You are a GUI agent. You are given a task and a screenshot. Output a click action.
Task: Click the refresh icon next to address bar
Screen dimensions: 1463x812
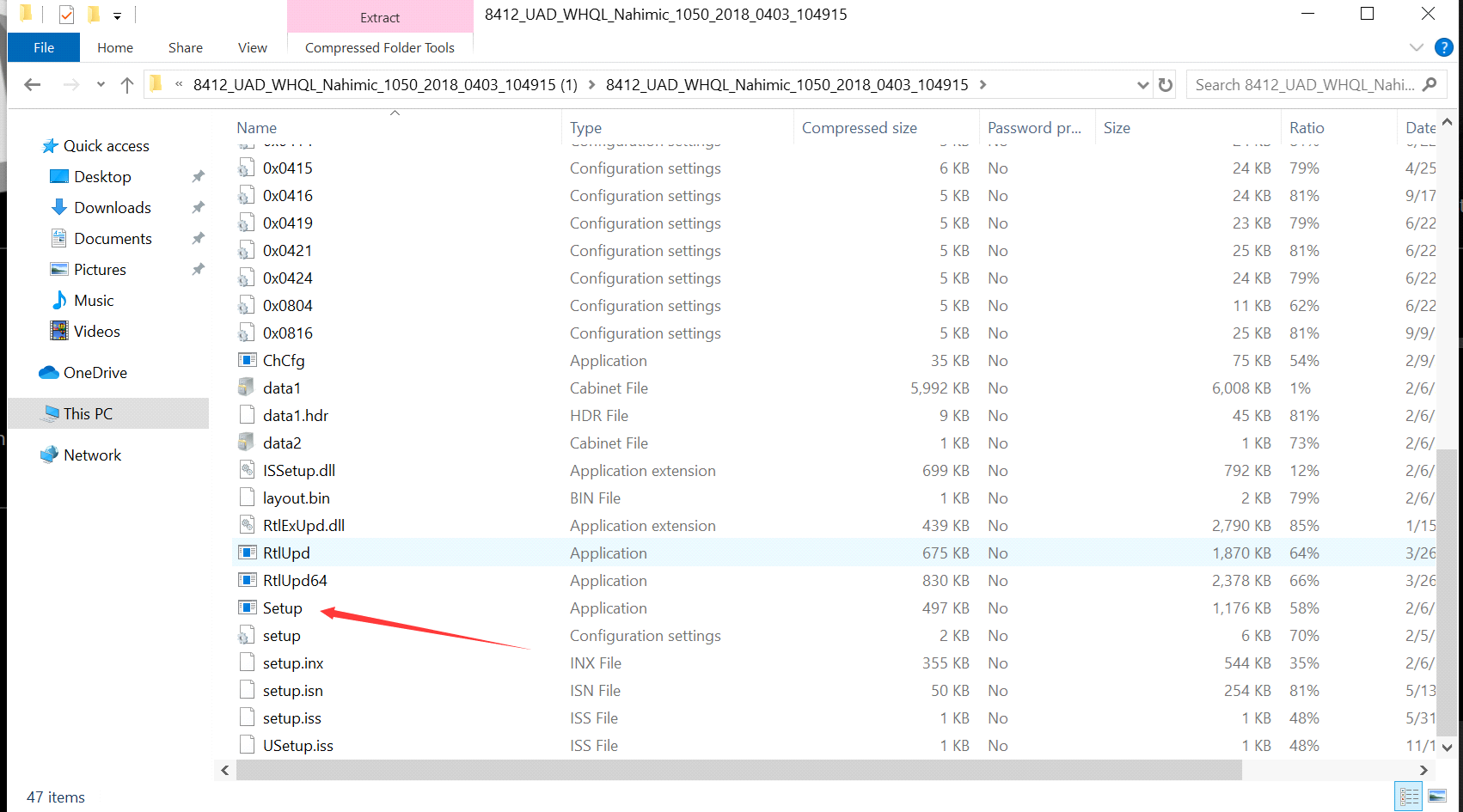pos(1166,85)
